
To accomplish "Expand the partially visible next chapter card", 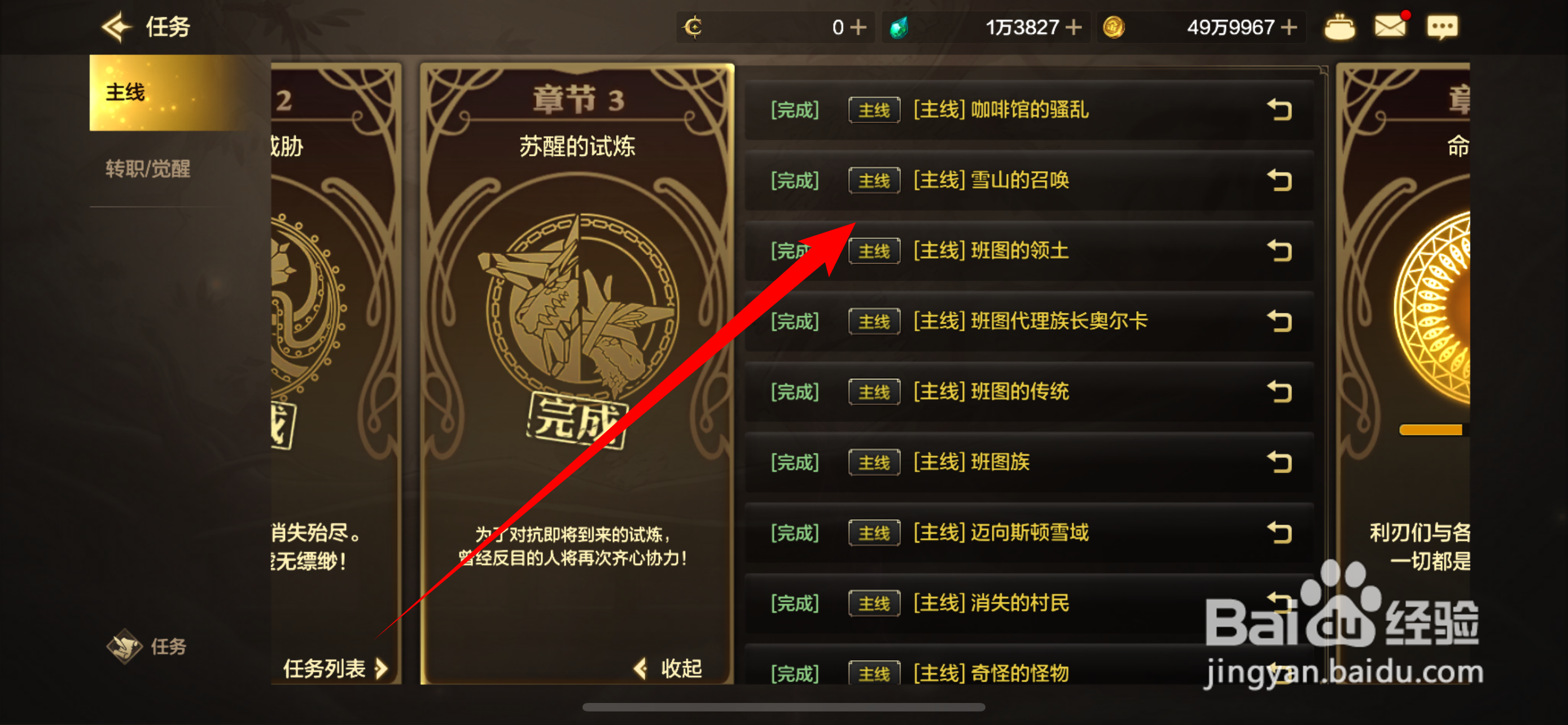I will tap(1403, 373).
